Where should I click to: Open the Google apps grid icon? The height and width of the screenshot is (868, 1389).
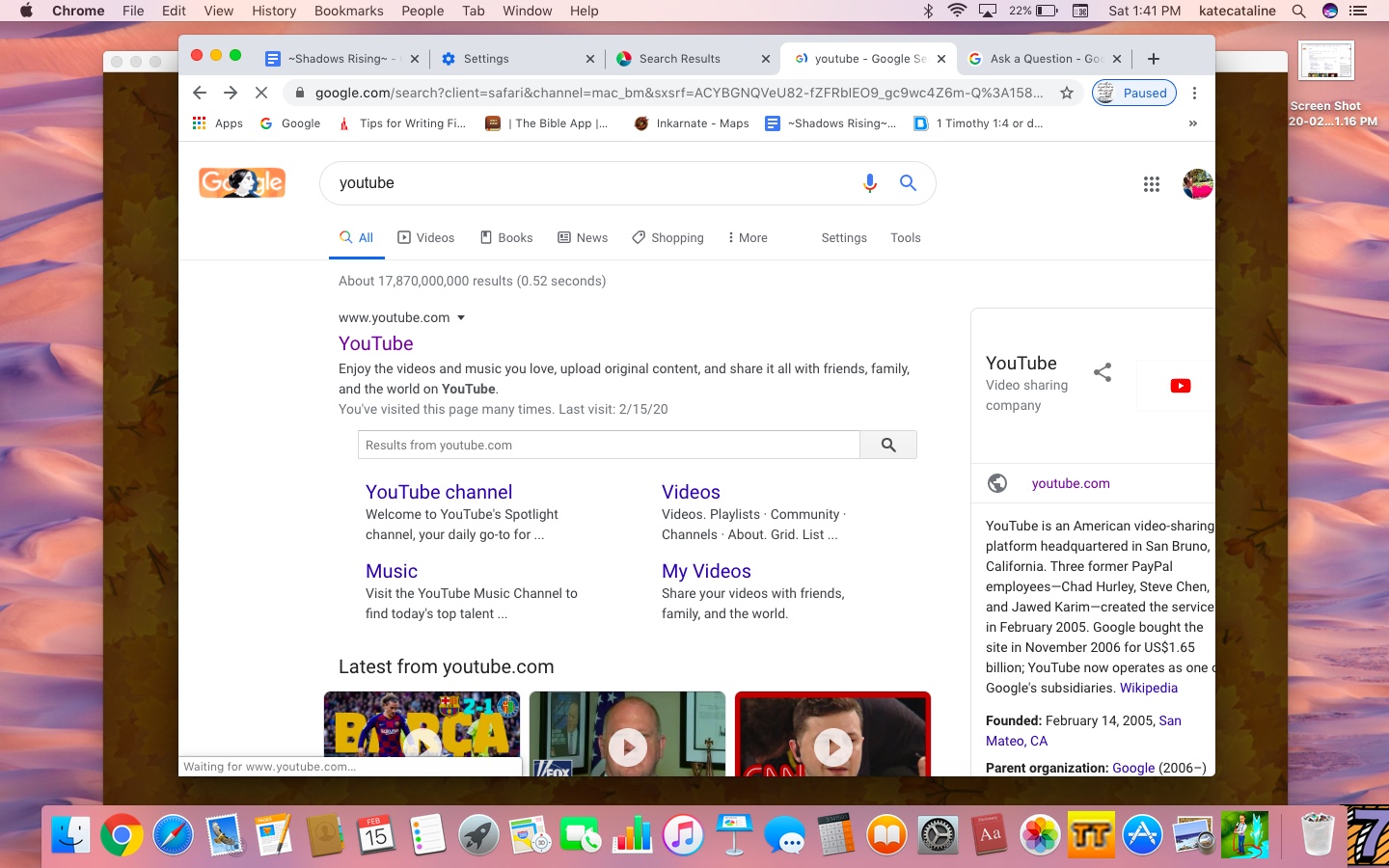[1151, 184]
